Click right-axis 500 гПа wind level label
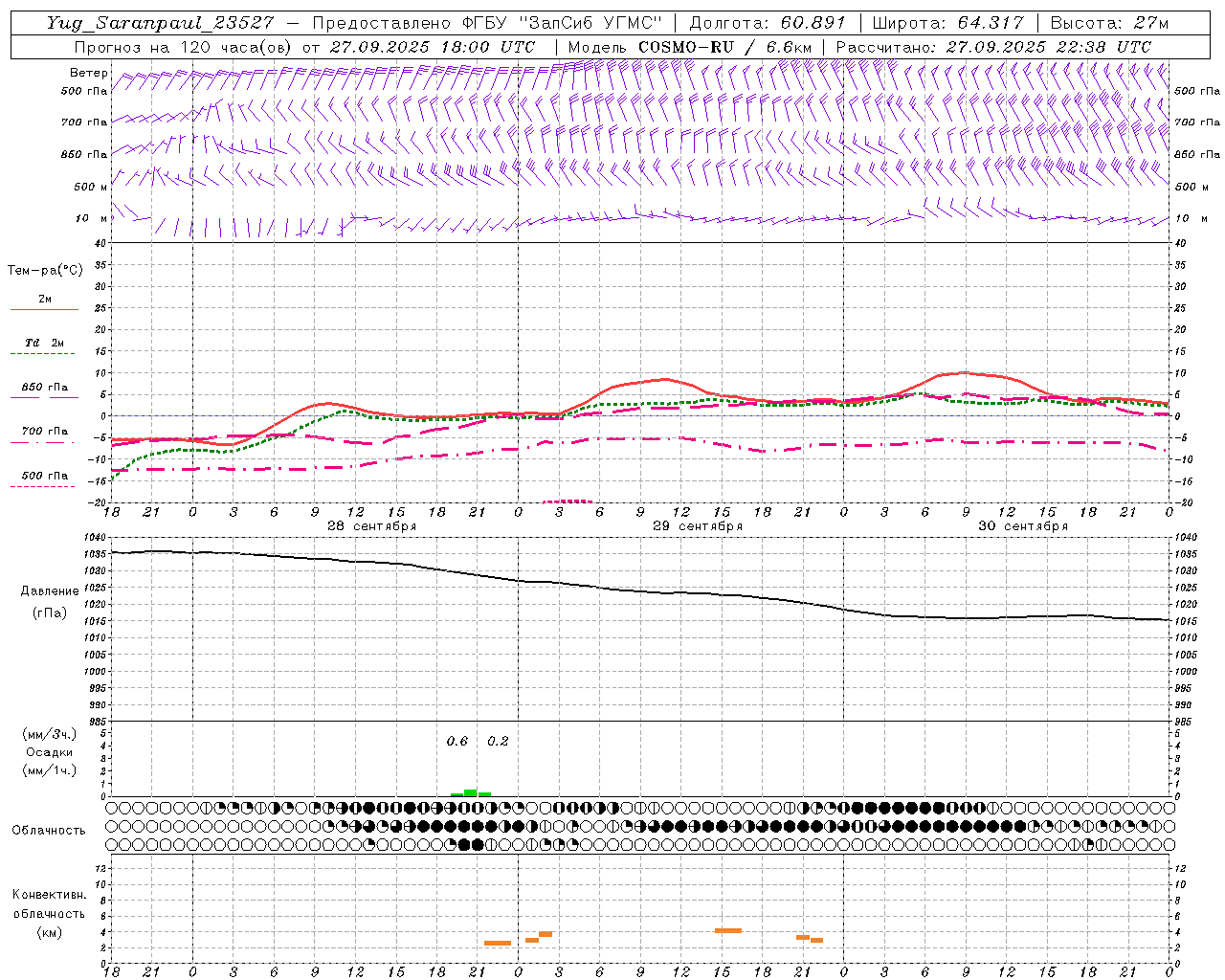Screen dimensions: 1225x980 1197,91
